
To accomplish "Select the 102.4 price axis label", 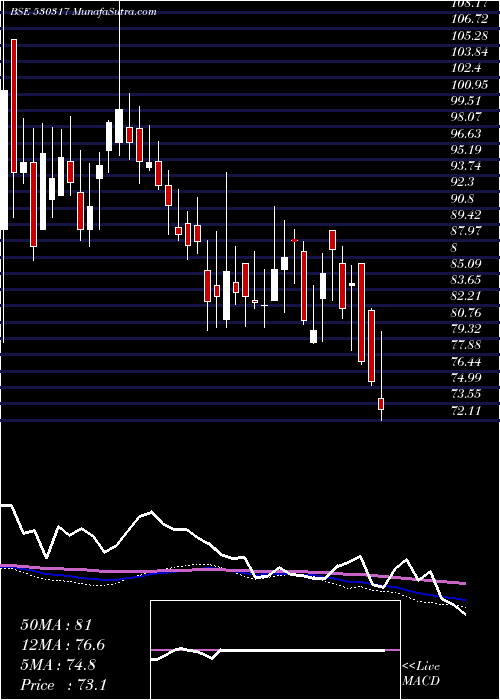I will 466,68.
